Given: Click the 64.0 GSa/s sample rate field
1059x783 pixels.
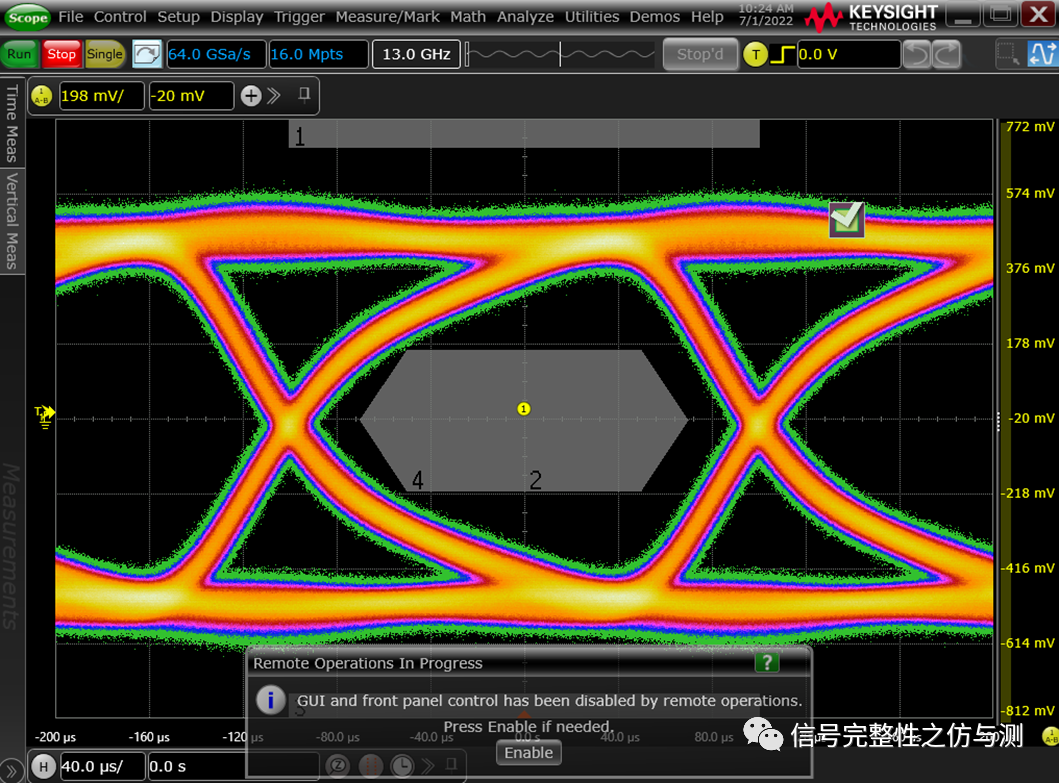Looking at the screenshot, I should (x=215, y=54).
